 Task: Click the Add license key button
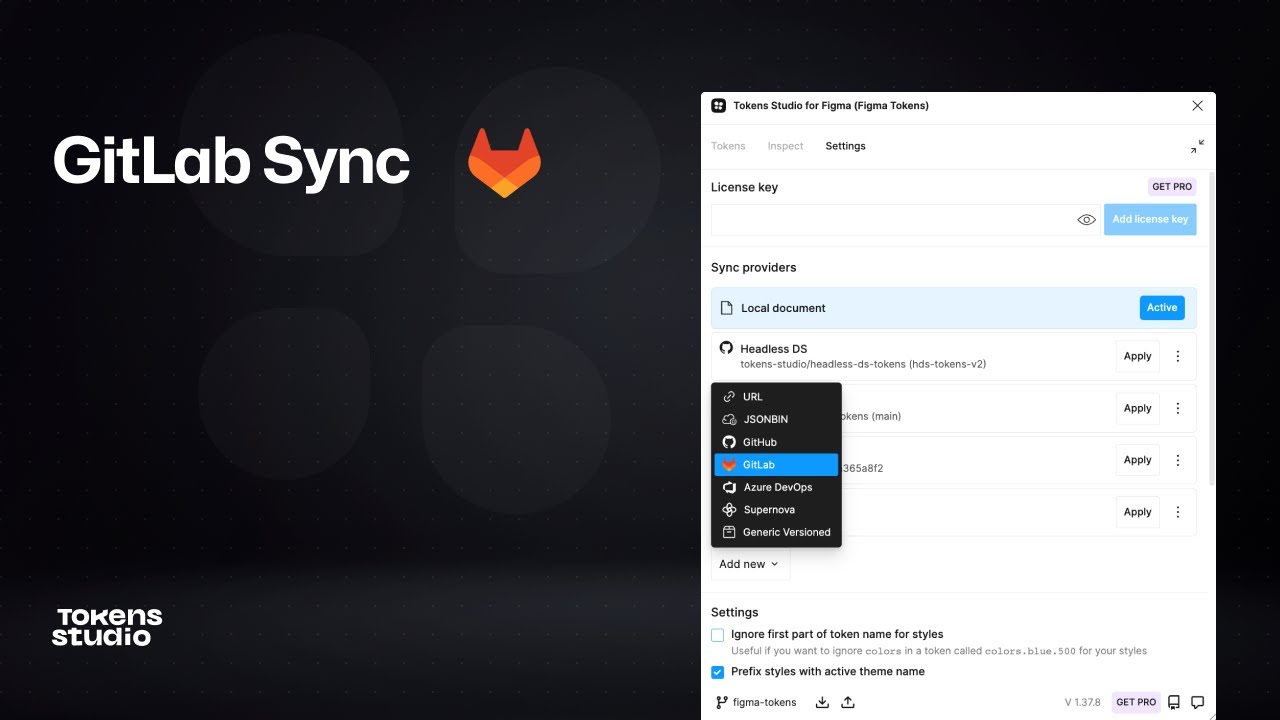pyautogui.click(x=1150, y=219)
